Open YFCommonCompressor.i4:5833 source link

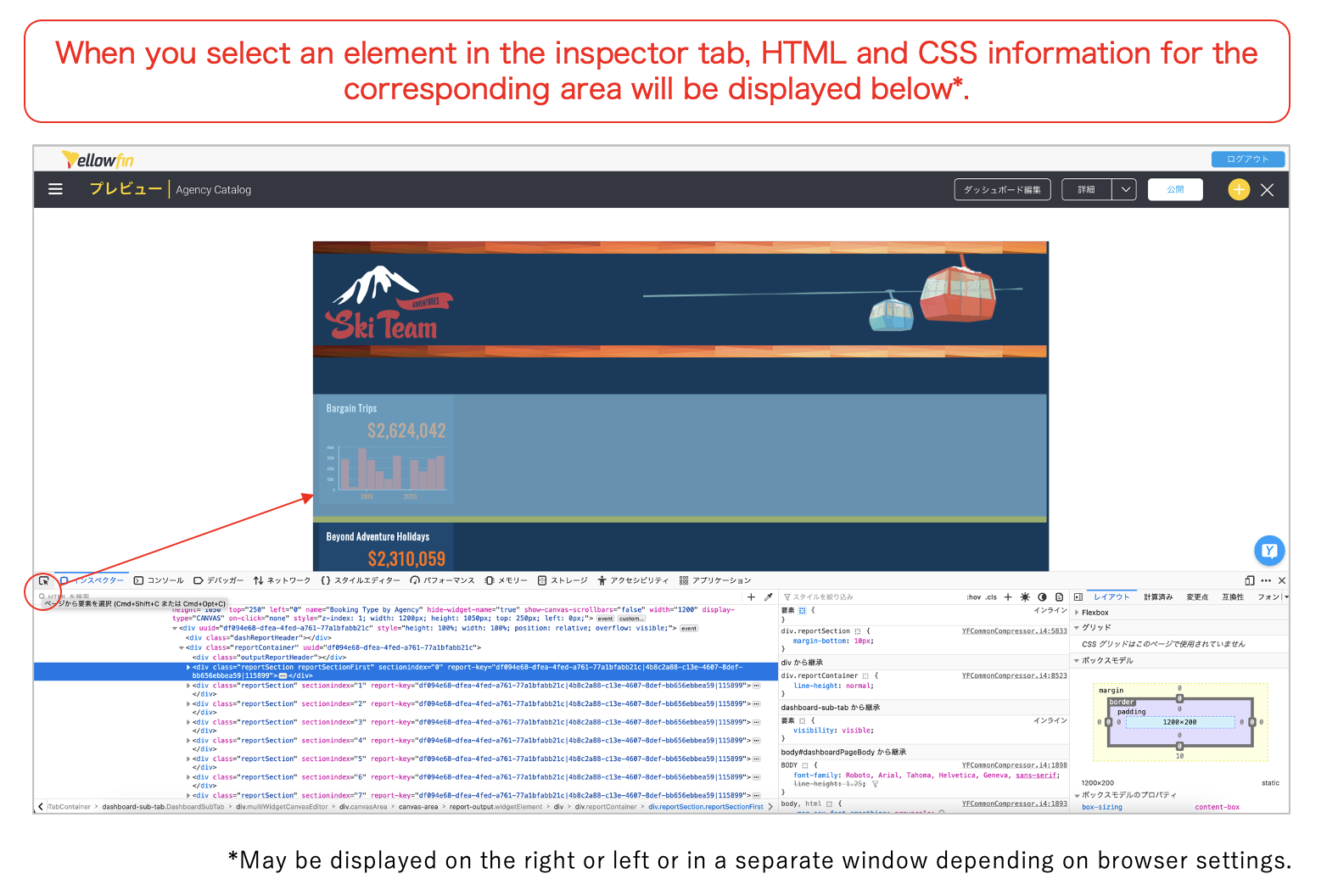1014,631
